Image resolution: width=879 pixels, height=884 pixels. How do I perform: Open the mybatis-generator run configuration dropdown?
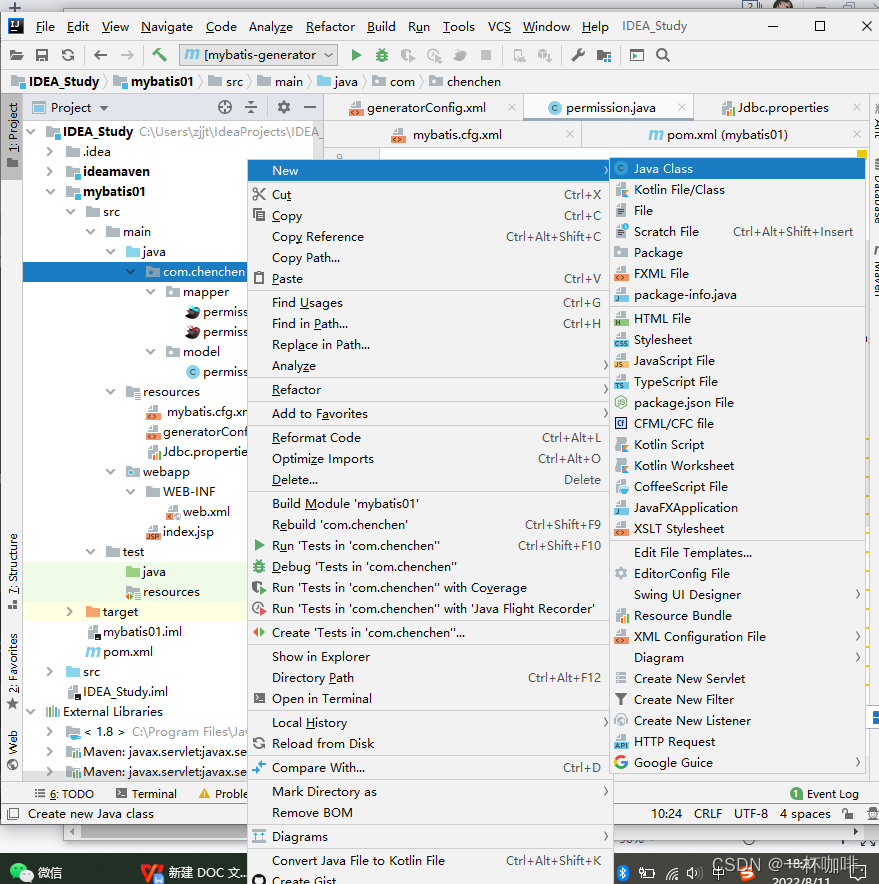click(259, 55)
